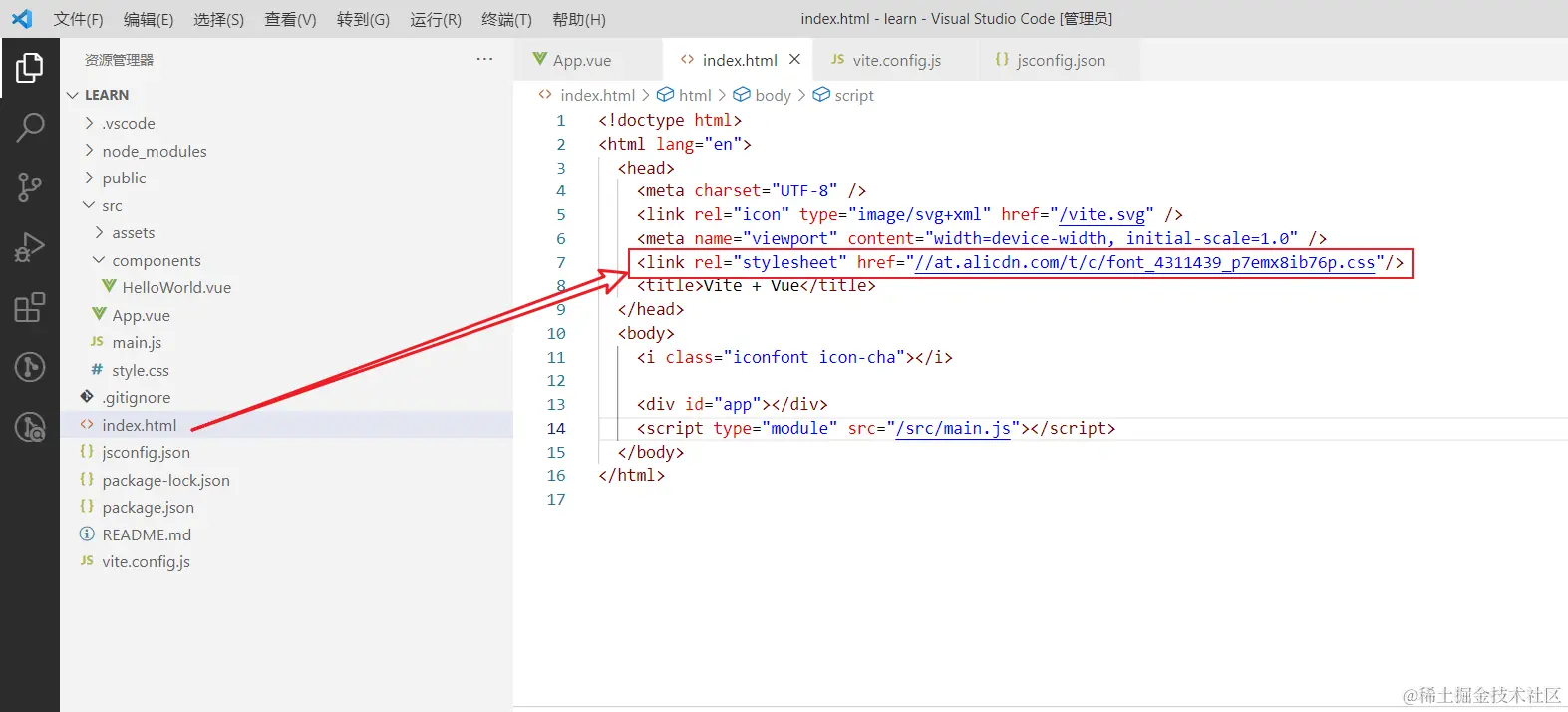The width and height of the screenshot is (1568, 712).
Task: Click the braces icon beside package.json
Action: click(x=87, y=506)
